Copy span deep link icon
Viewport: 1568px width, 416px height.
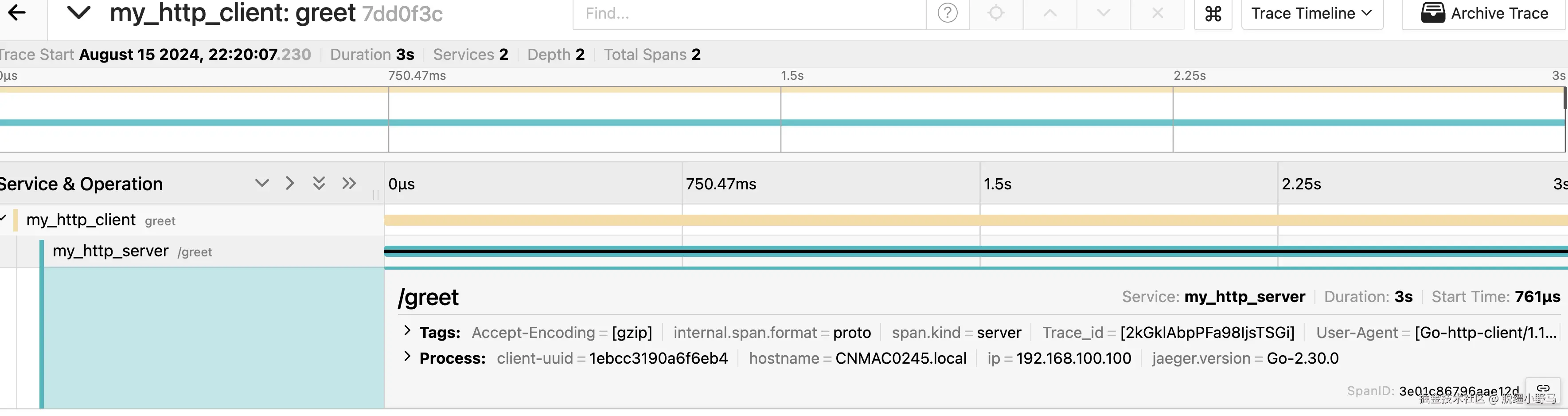coord(1543,389)
